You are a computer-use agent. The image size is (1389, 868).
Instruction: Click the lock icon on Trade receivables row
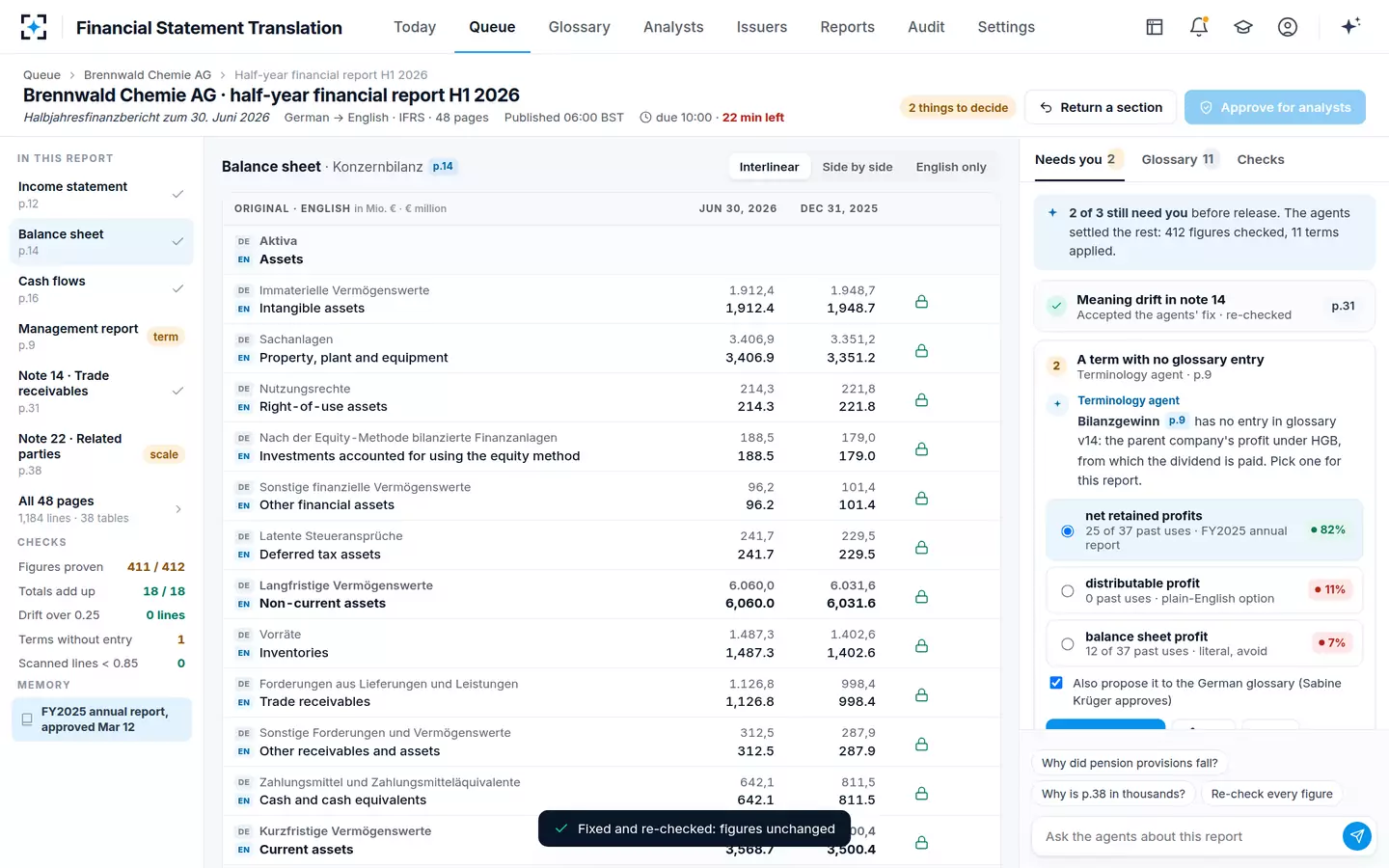pyautogui.click(x=921, y=694)
